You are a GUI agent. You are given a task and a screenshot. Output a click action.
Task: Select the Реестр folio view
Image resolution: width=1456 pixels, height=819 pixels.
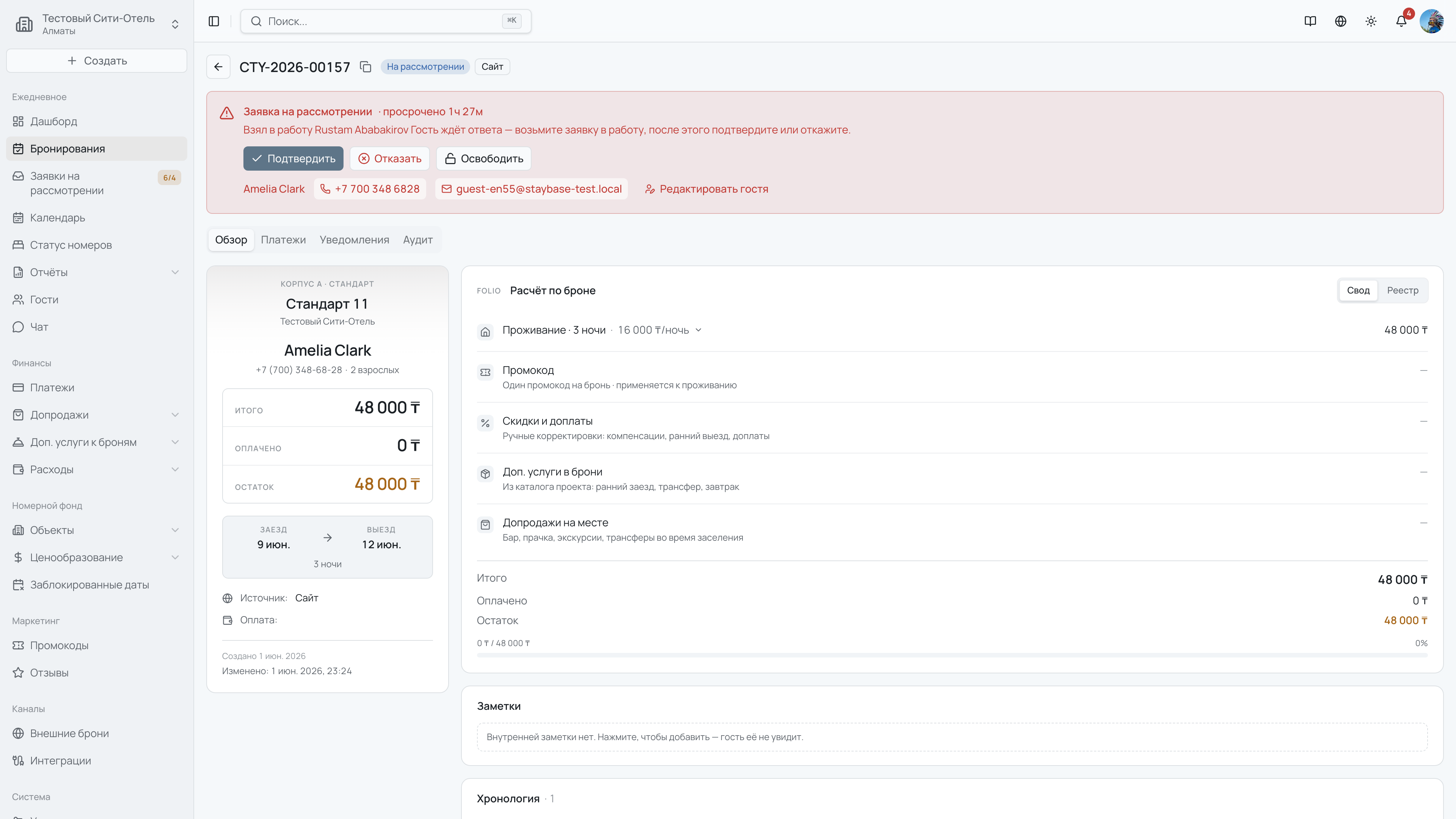pos(1402,290)
